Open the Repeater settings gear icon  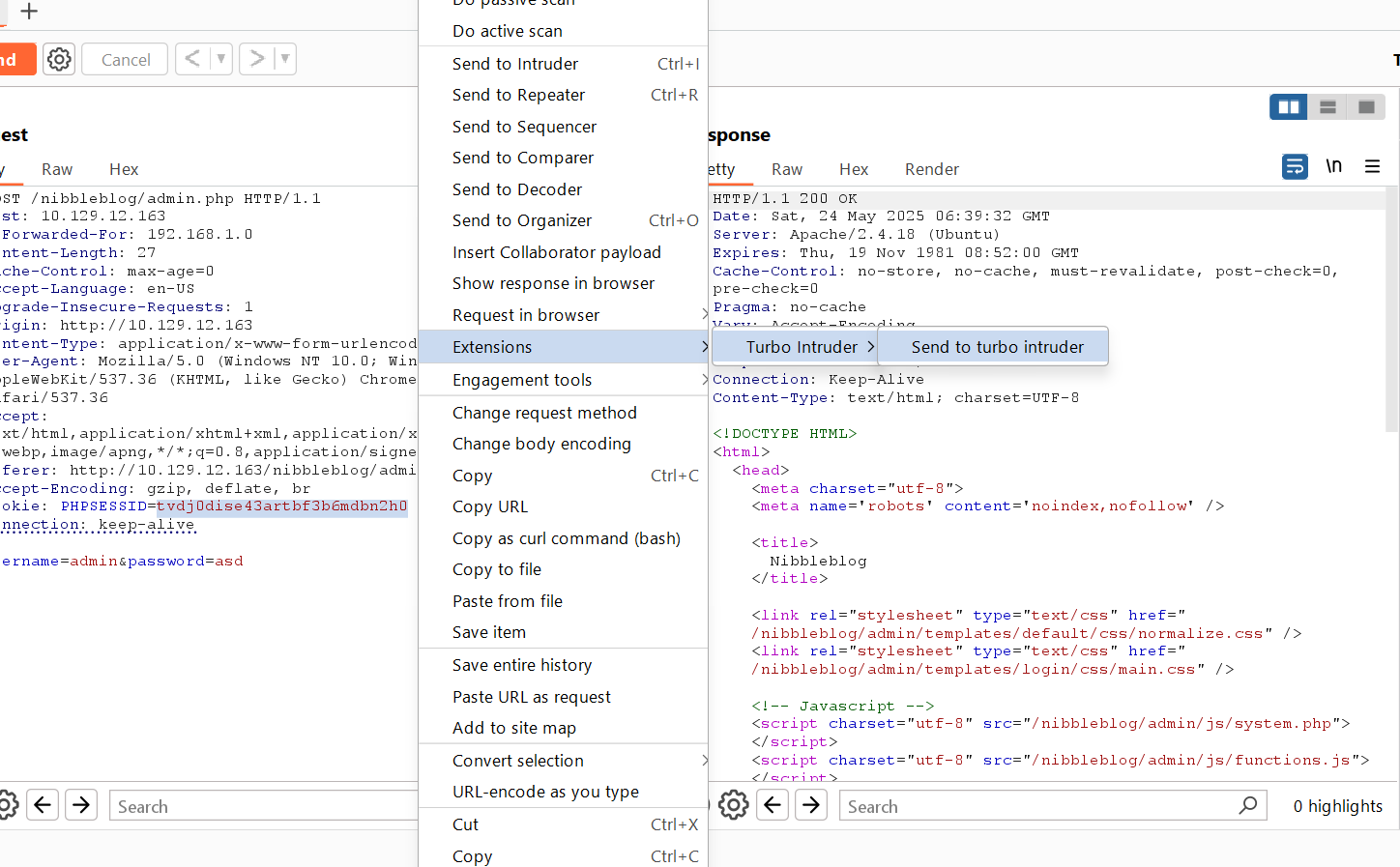59,59
